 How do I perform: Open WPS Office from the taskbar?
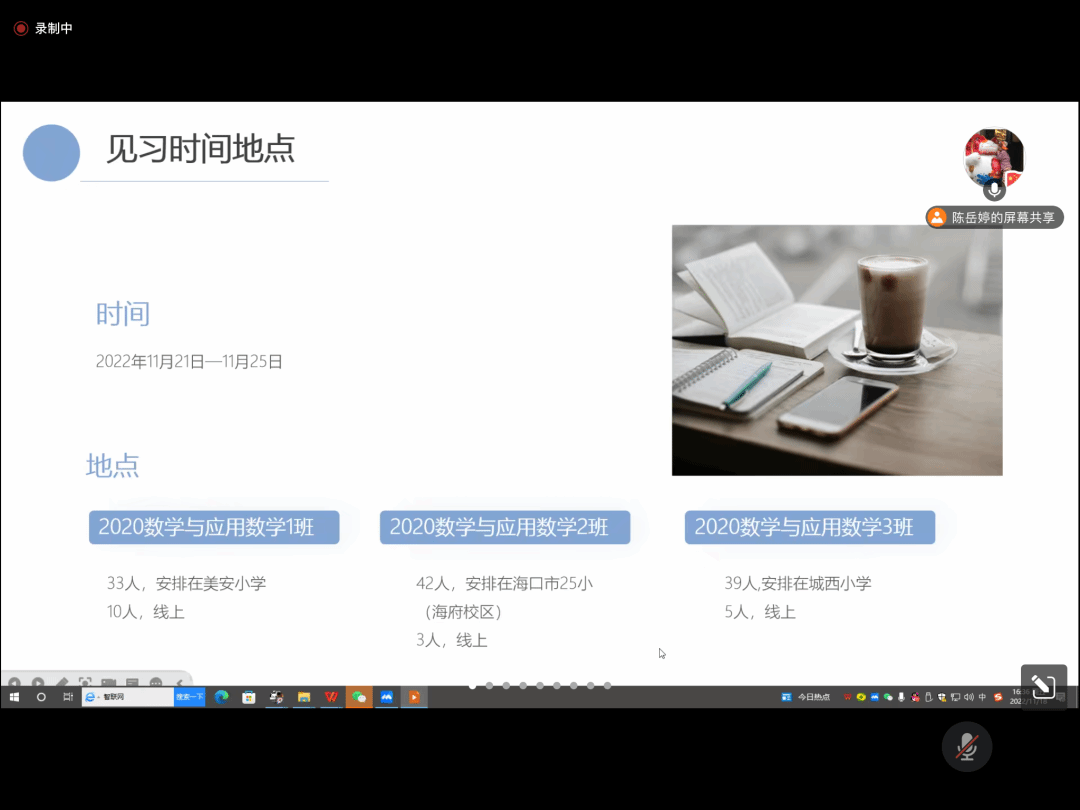[x=331, y=697]
